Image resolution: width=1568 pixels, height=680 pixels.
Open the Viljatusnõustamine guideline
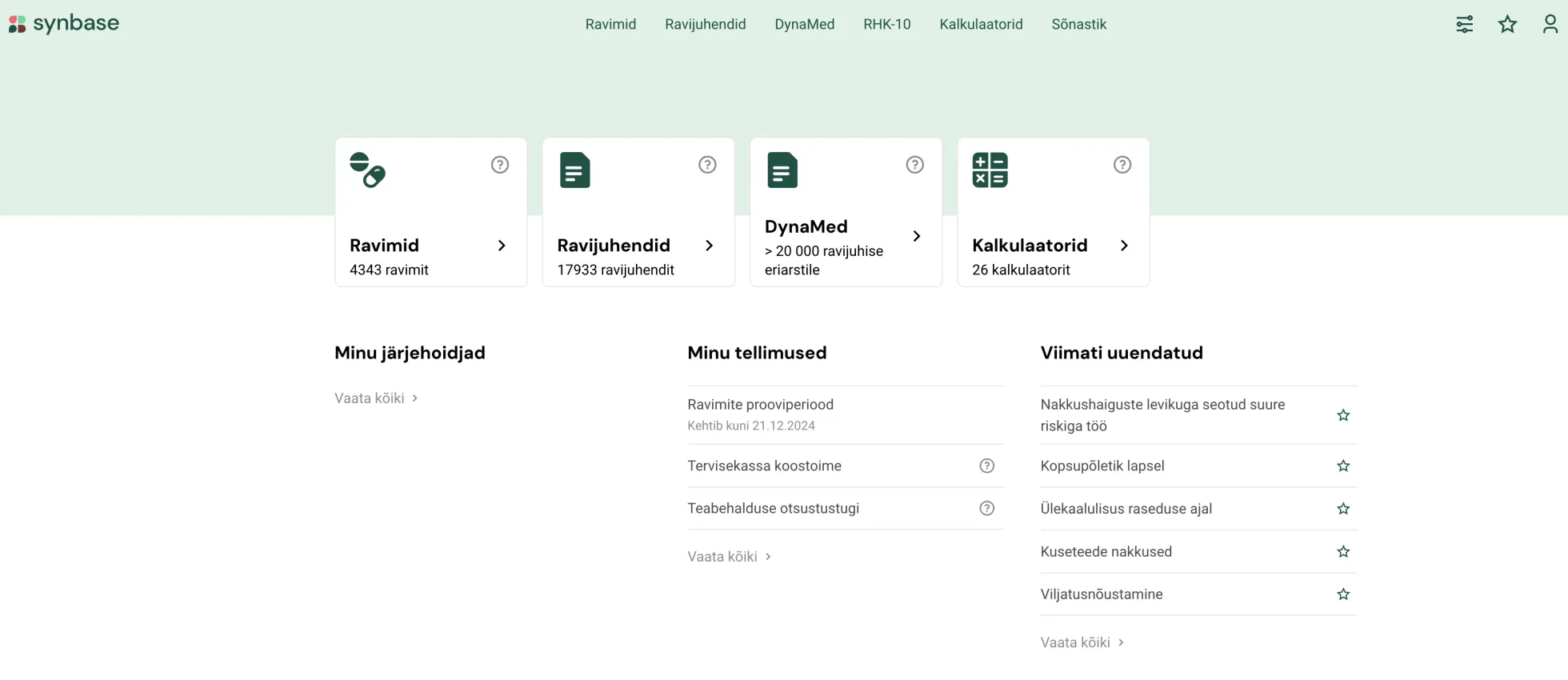click(1101, 594)
